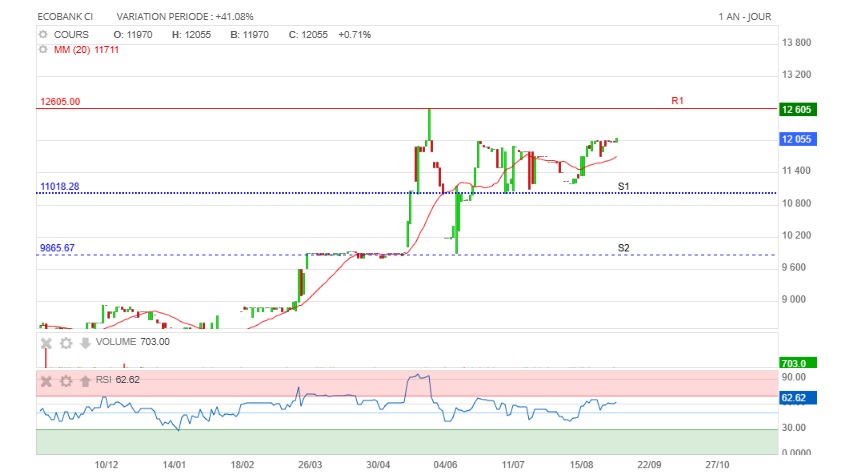This screenshot has height=476, width=846.
Task: Click the 703.0 volume axis tag
Action: pyautogui.click(x=796, y=363)
